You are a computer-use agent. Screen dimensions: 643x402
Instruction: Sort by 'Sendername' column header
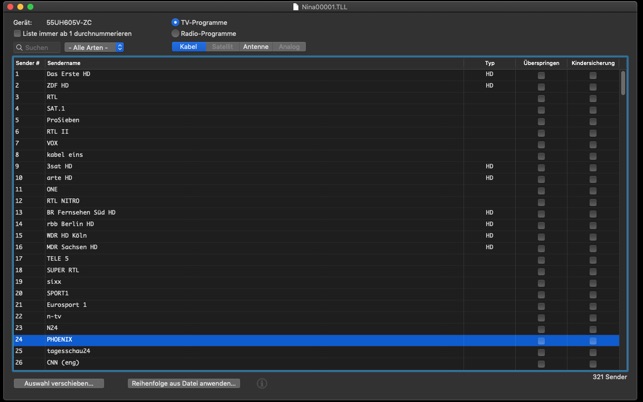click(64, 63)
